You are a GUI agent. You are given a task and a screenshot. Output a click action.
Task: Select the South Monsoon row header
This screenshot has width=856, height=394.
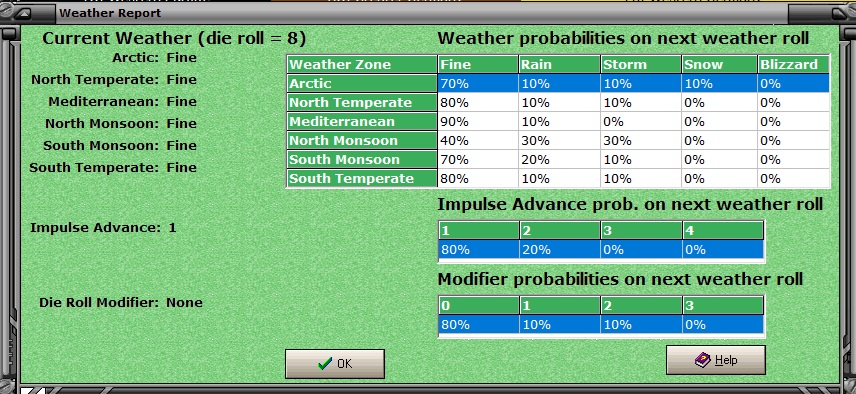point(362,160)
